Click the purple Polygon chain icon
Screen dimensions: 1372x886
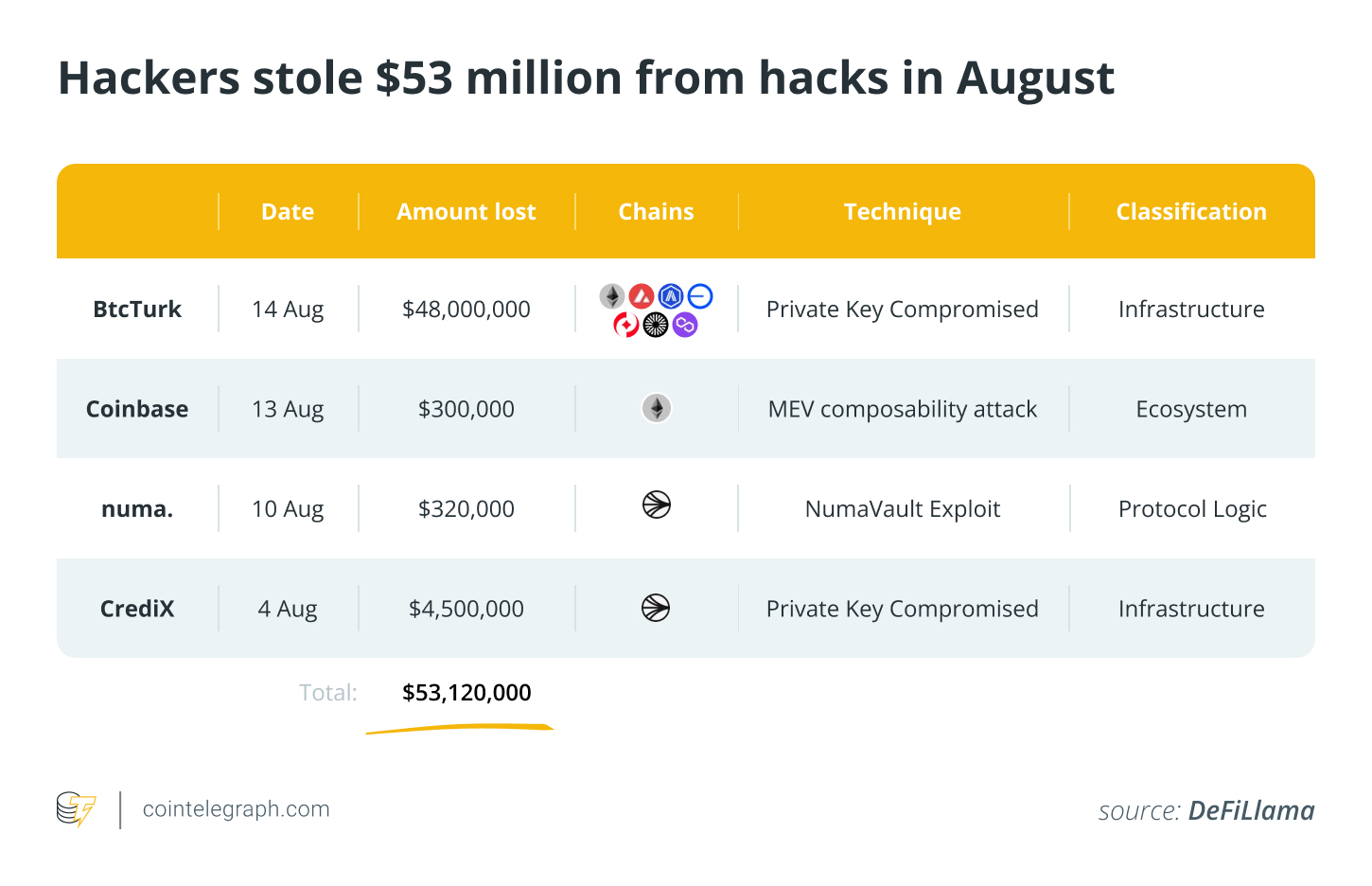(x=685, y=326)
